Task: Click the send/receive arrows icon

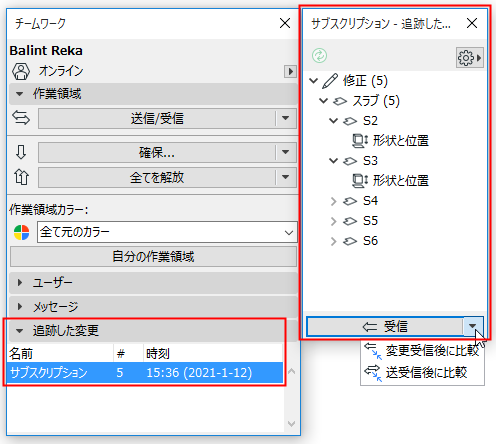Action: [21, 118]
